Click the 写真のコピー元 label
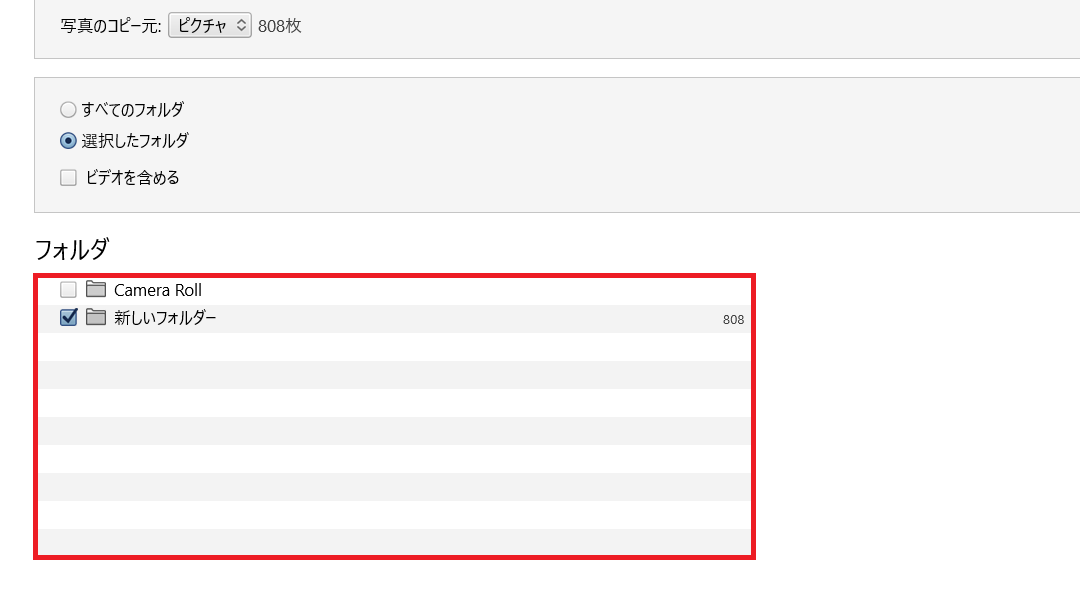1080x607 pixels. (x=110, y=26)
